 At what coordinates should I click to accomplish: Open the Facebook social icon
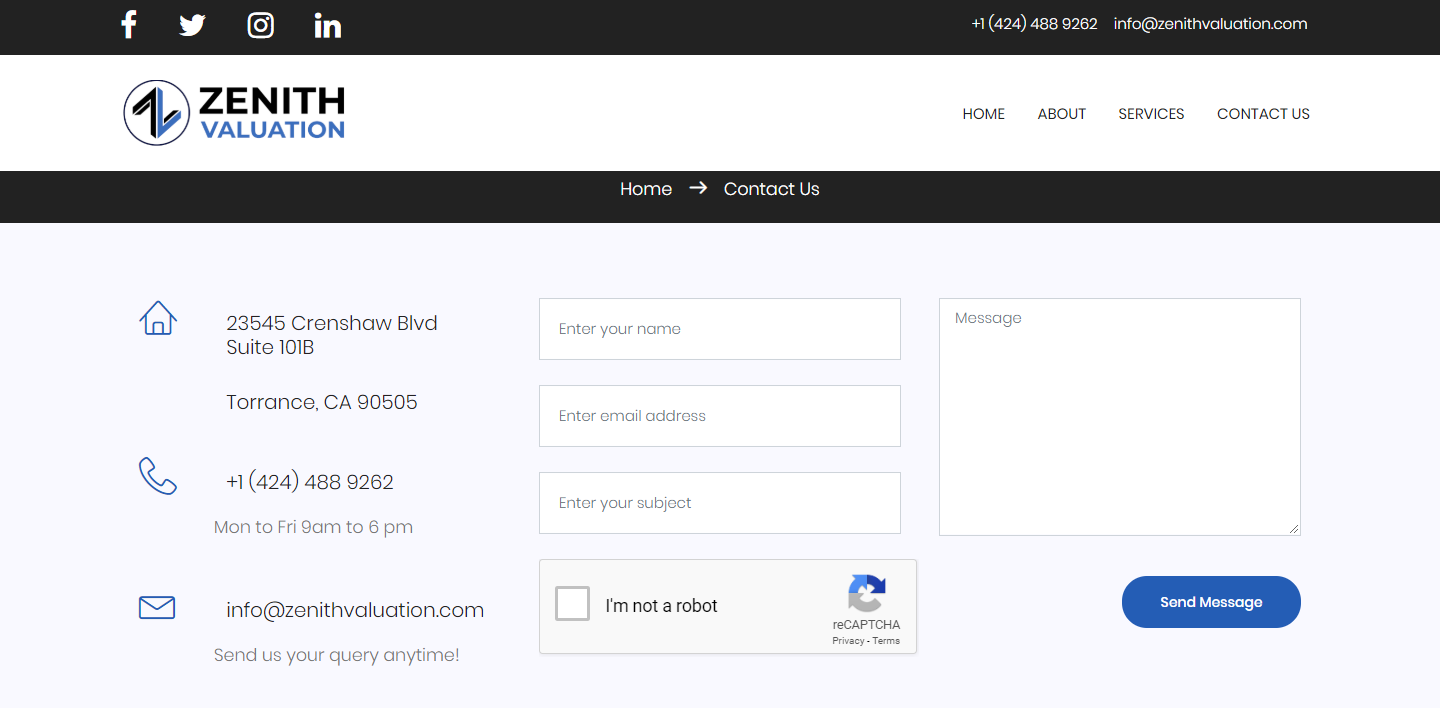tap(128, 24)
